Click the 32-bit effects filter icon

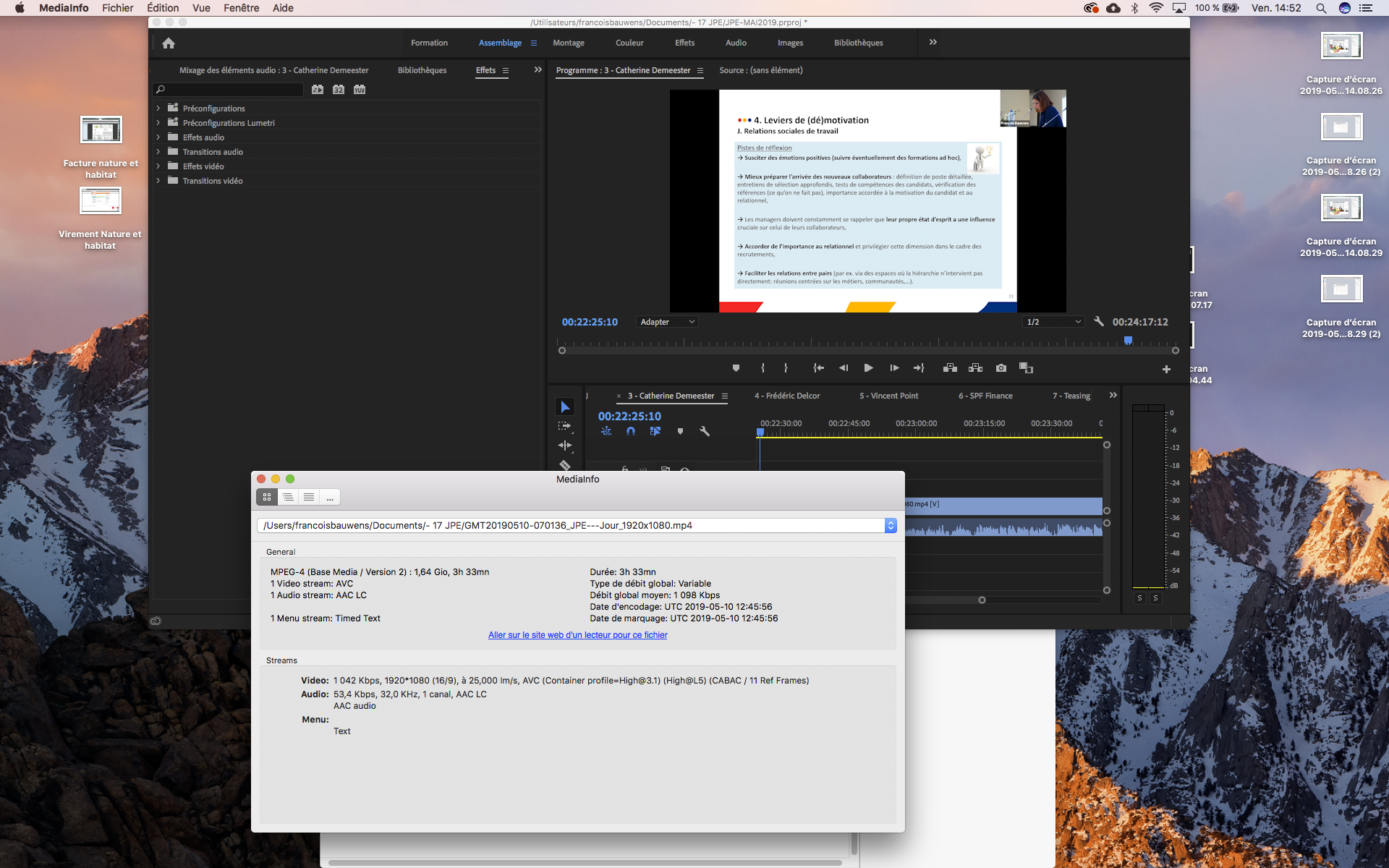tap(339, 90)
